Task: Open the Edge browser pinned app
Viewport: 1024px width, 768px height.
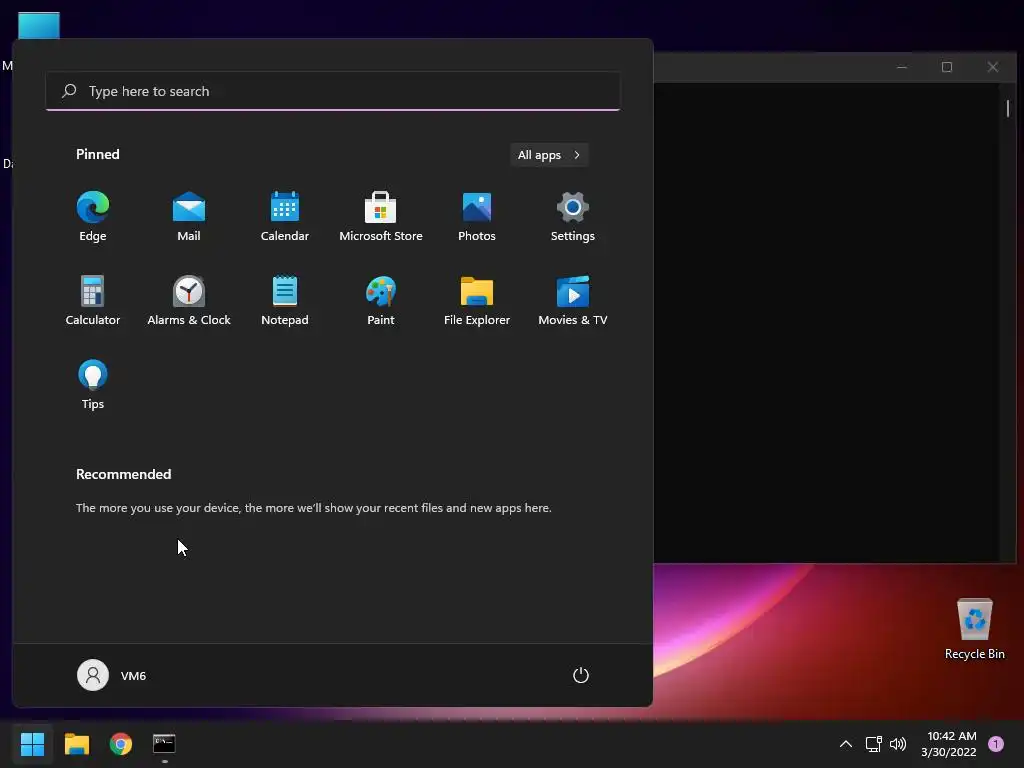Action: click(93, 217)
